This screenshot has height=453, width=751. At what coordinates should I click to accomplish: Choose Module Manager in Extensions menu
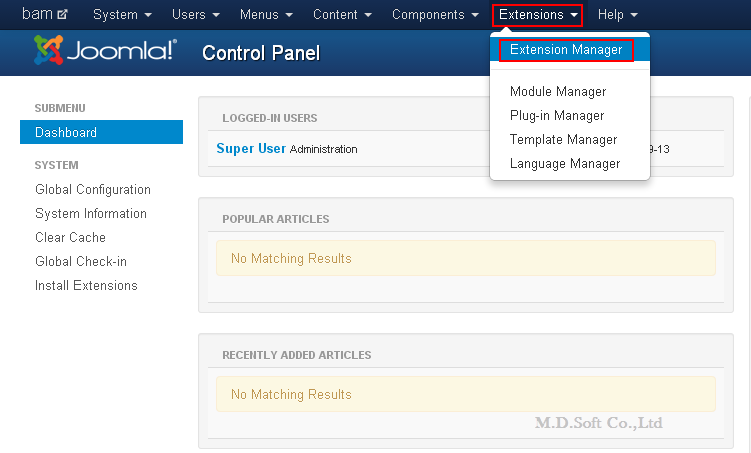(558, 91)
